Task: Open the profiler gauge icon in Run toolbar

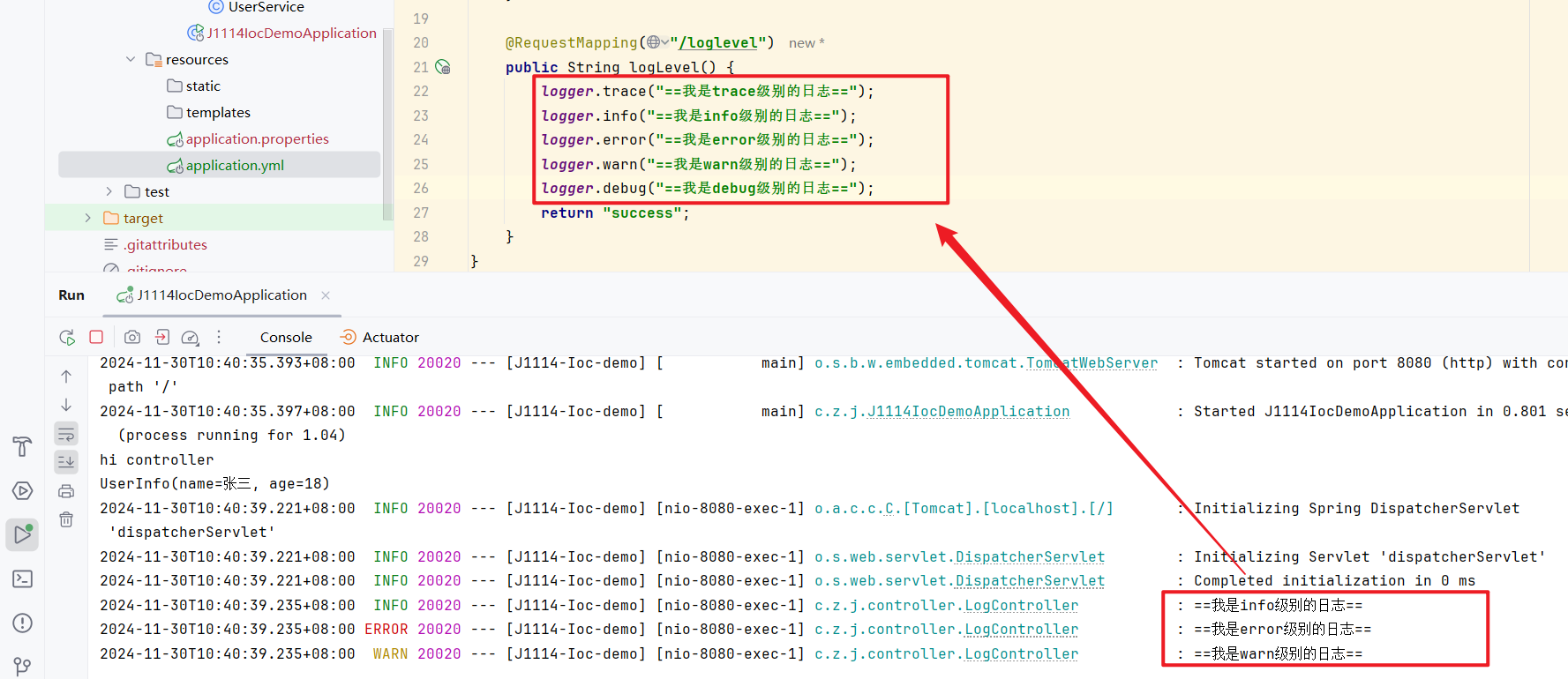Action: 190,337
